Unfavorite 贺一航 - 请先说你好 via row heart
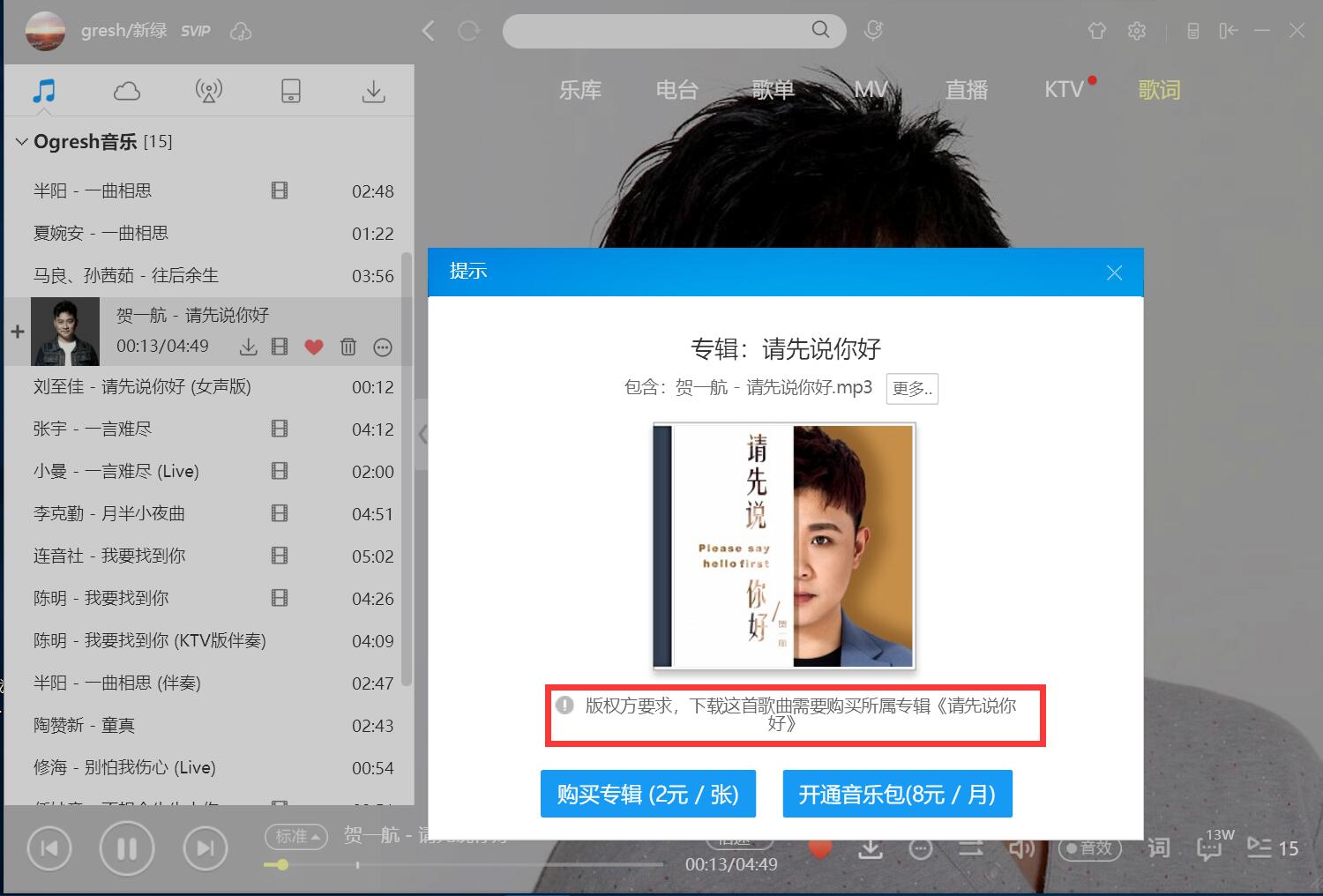 pyautogui.click(x=314, y=347)
